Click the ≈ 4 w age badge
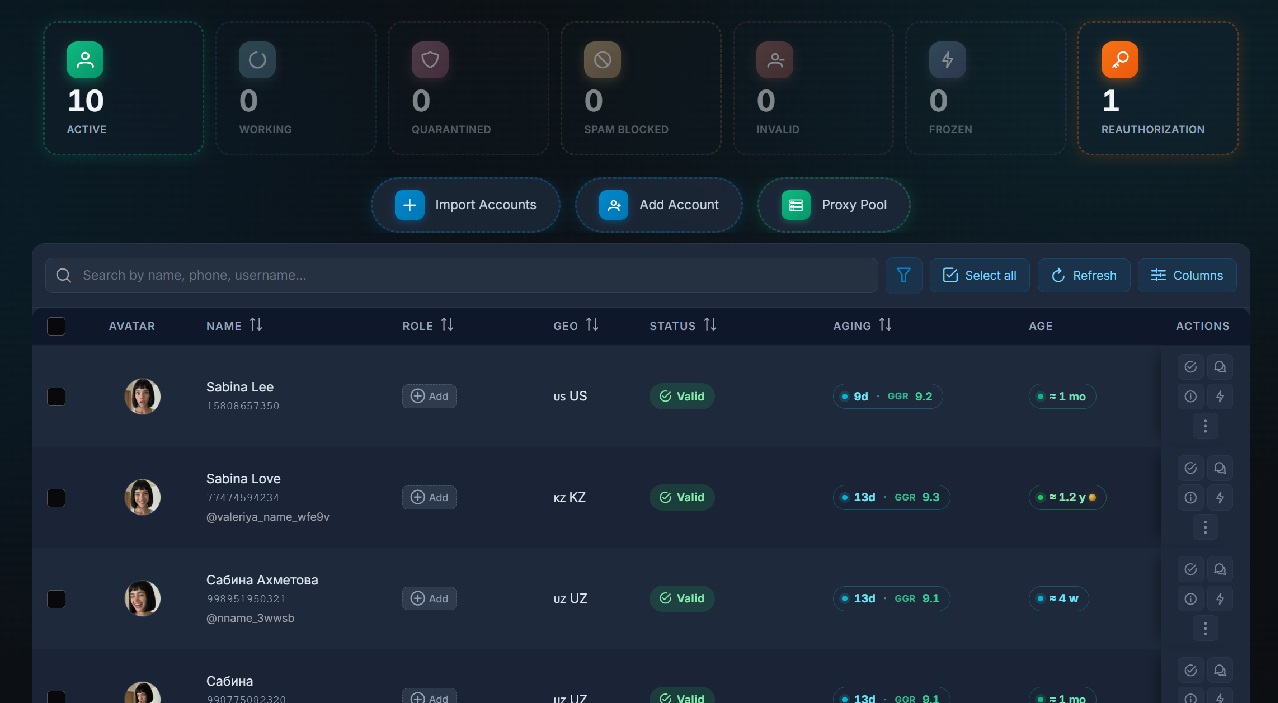This screenshot has width=1278, height=703. (x=1059, y=598)
